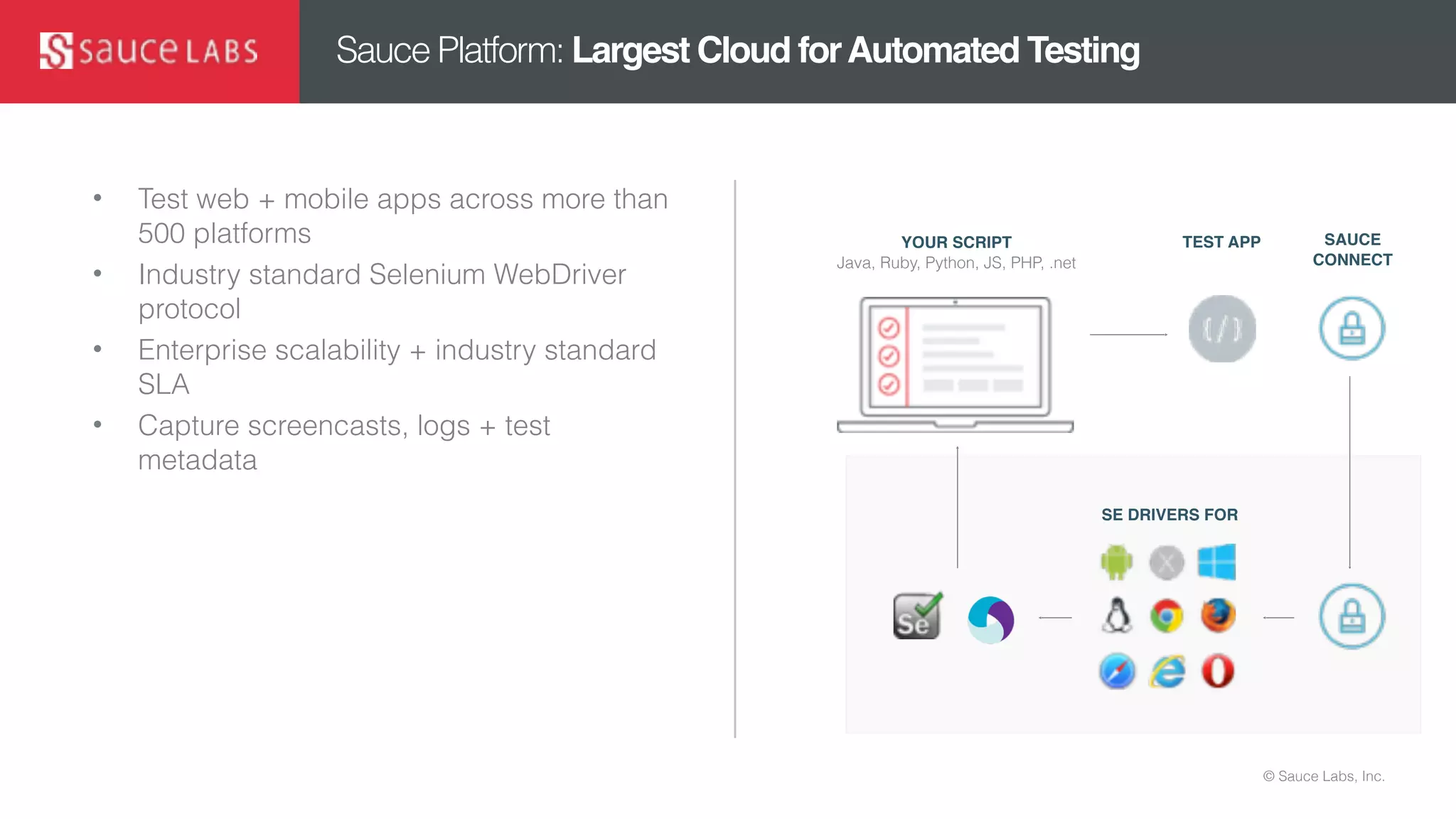Click the 'Java, Ruby, Python, JS, PHP, .net' text
Viewport: 1456px width, 819px height.
pyautogui.click(x=955, y=263)
